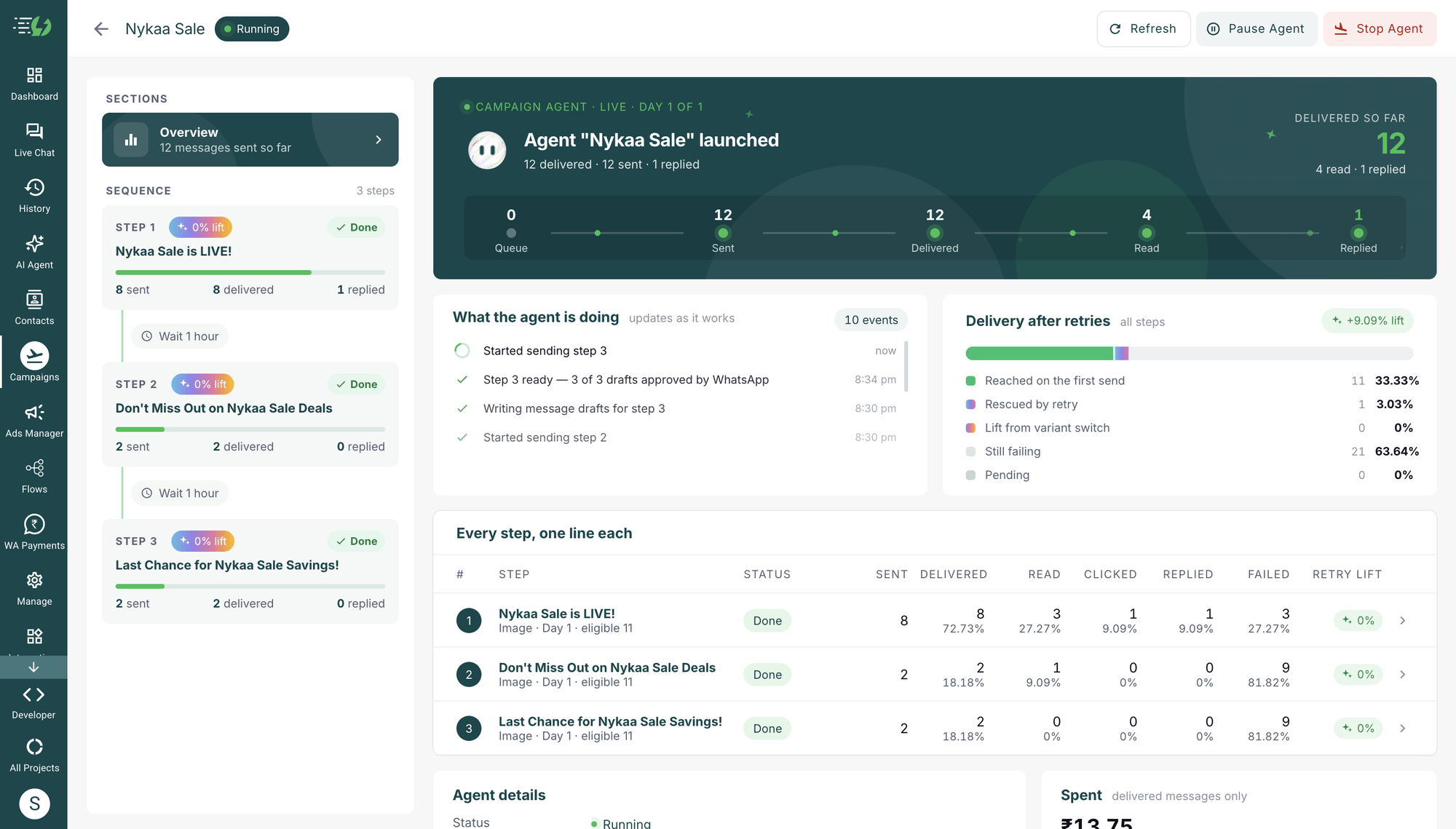The height and width of the screenshot is (829, 1456).
Task: Open the AI Agent section
Action: tap(34, 252)
